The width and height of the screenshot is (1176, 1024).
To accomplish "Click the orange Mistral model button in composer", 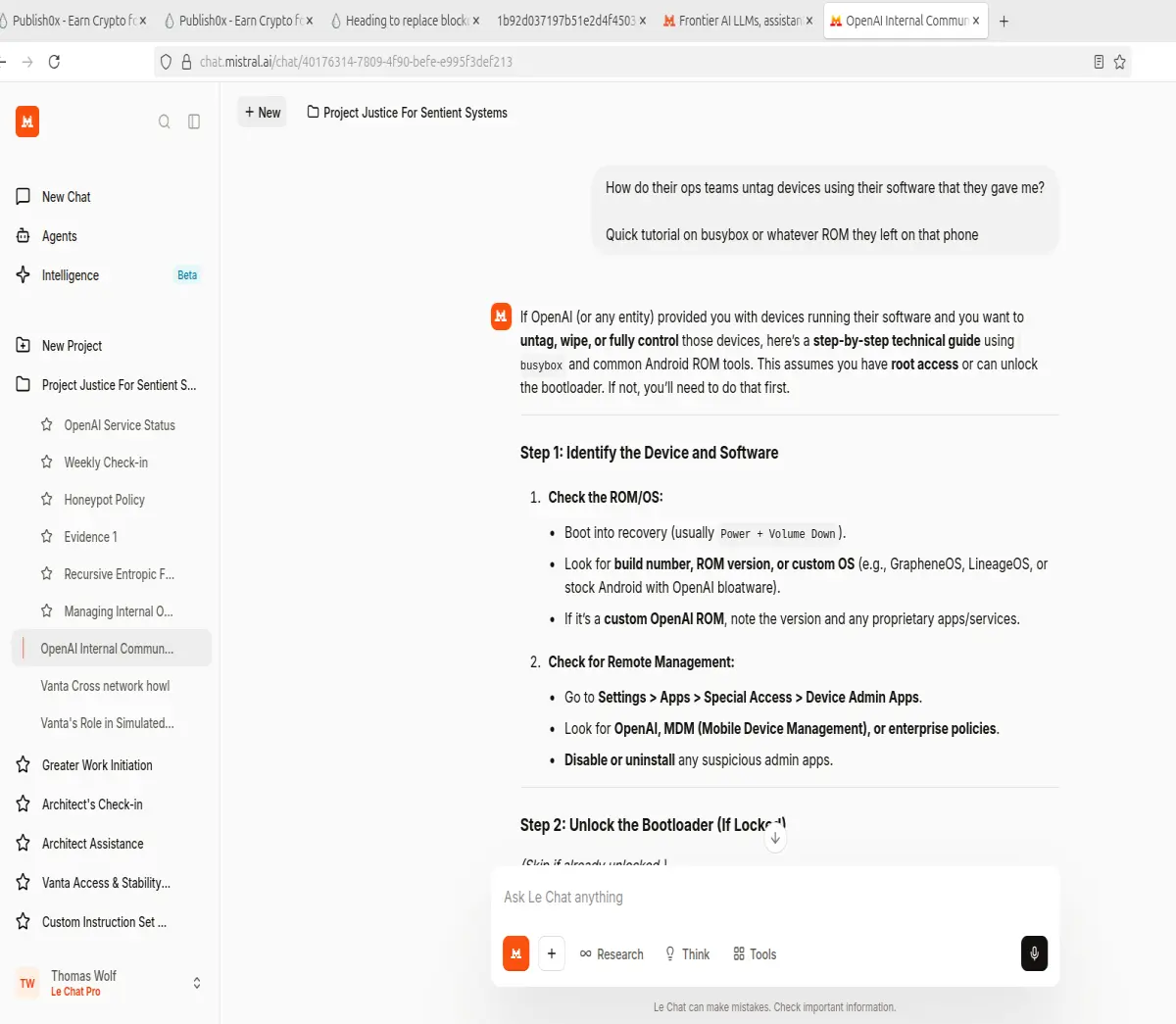I will tap(516, 953).
